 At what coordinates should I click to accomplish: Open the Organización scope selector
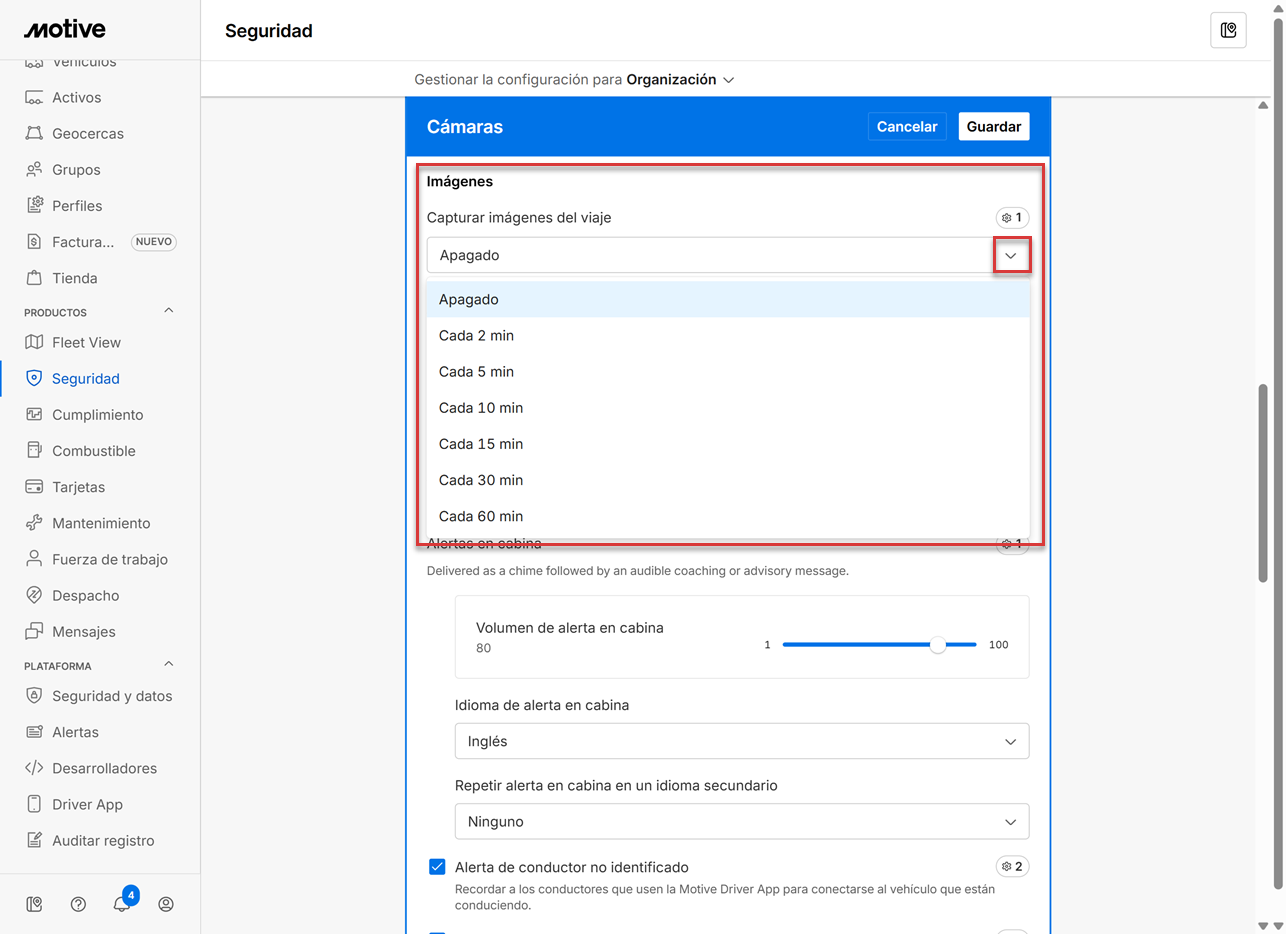680,79
